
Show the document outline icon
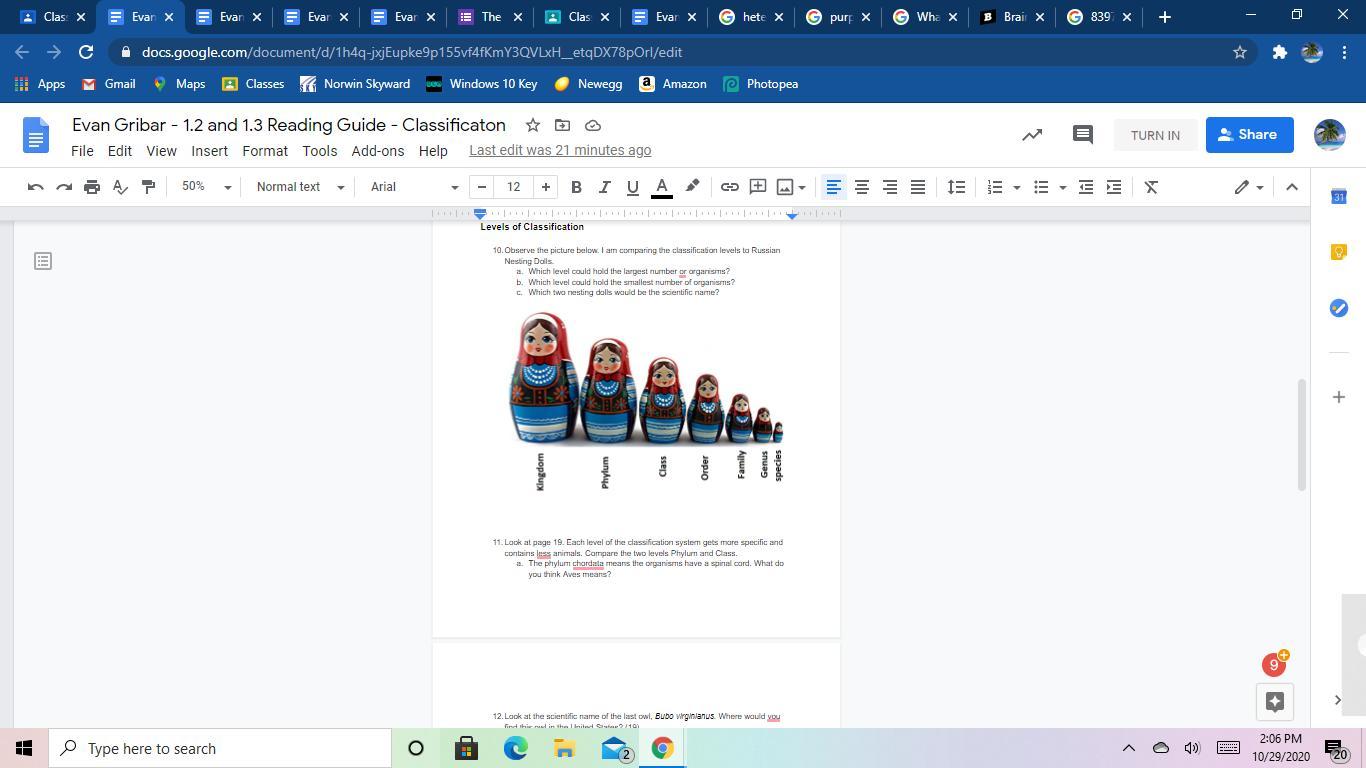(43, 261)
